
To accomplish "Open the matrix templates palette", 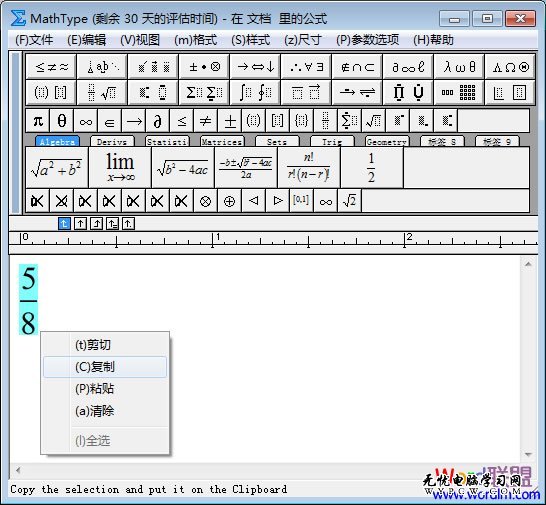I will coord(459,92).
